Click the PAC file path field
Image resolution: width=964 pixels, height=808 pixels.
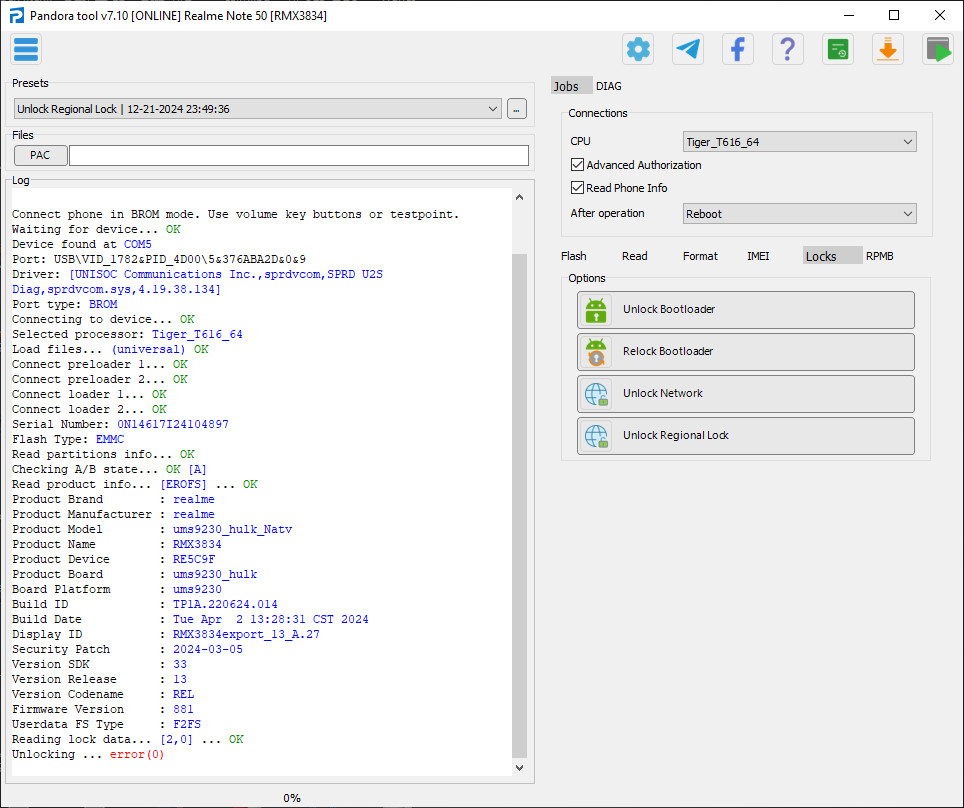point(298,155)
